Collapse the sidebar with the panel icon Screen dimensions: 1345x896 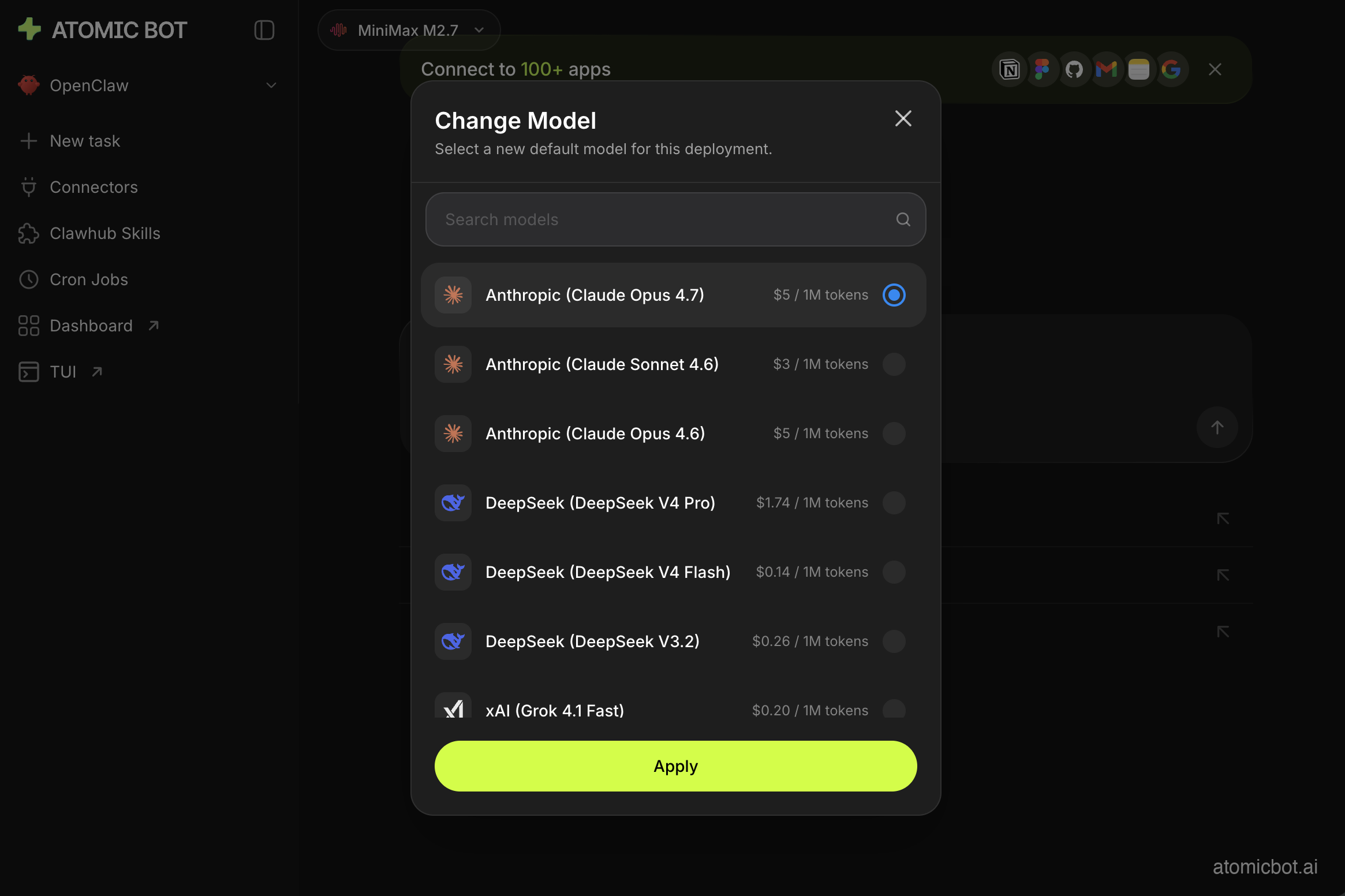coord(264,30)
